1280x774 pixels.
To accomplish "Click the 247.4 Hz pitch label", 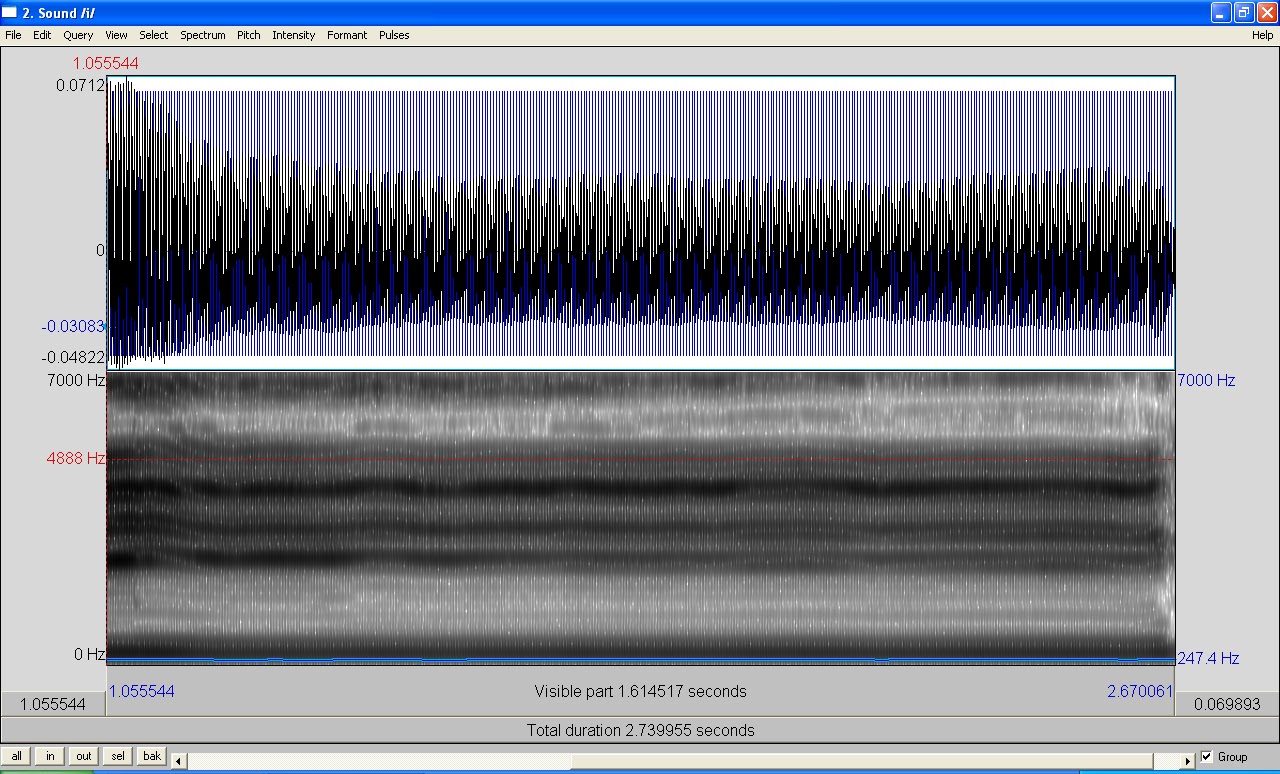I will click(1208, 658).
